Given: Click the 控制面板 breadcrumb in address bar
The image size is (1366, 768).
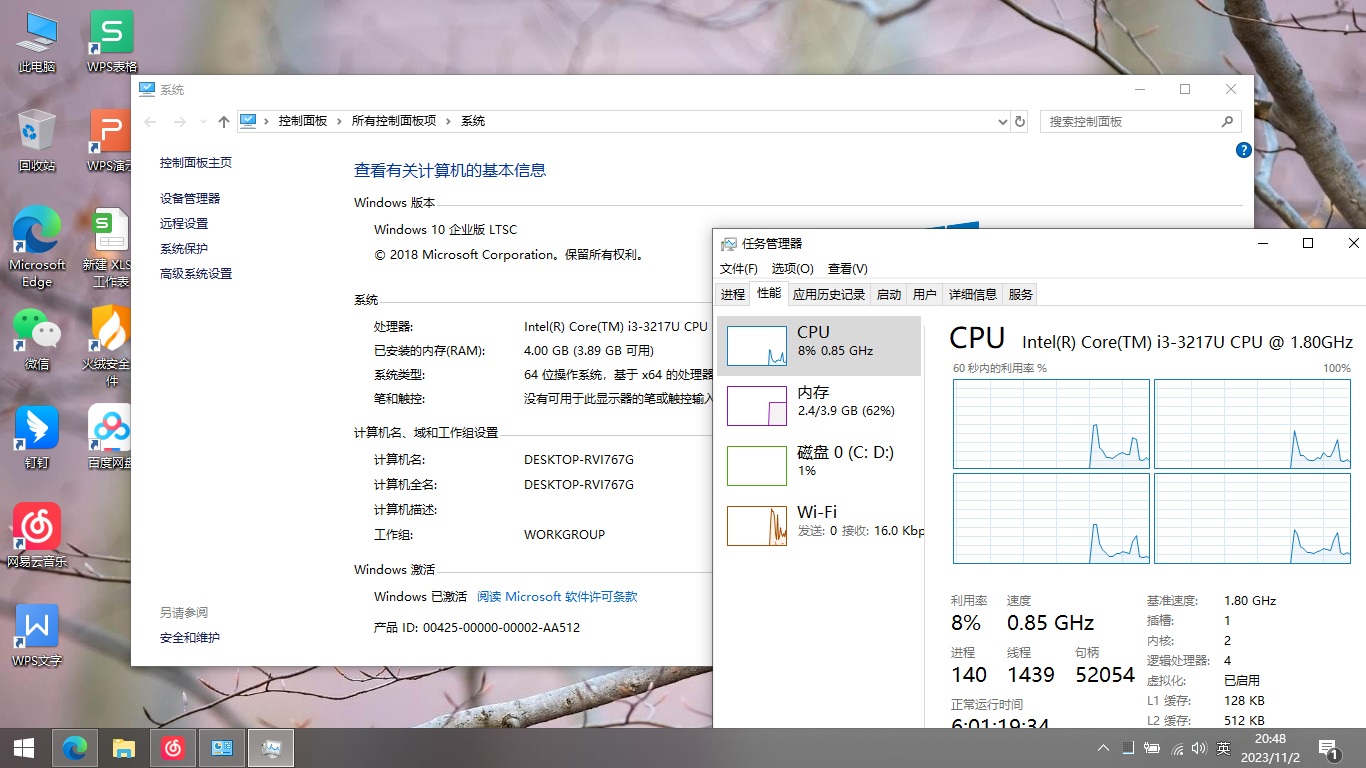Looking at the screenshot, I should coord(303,121).
